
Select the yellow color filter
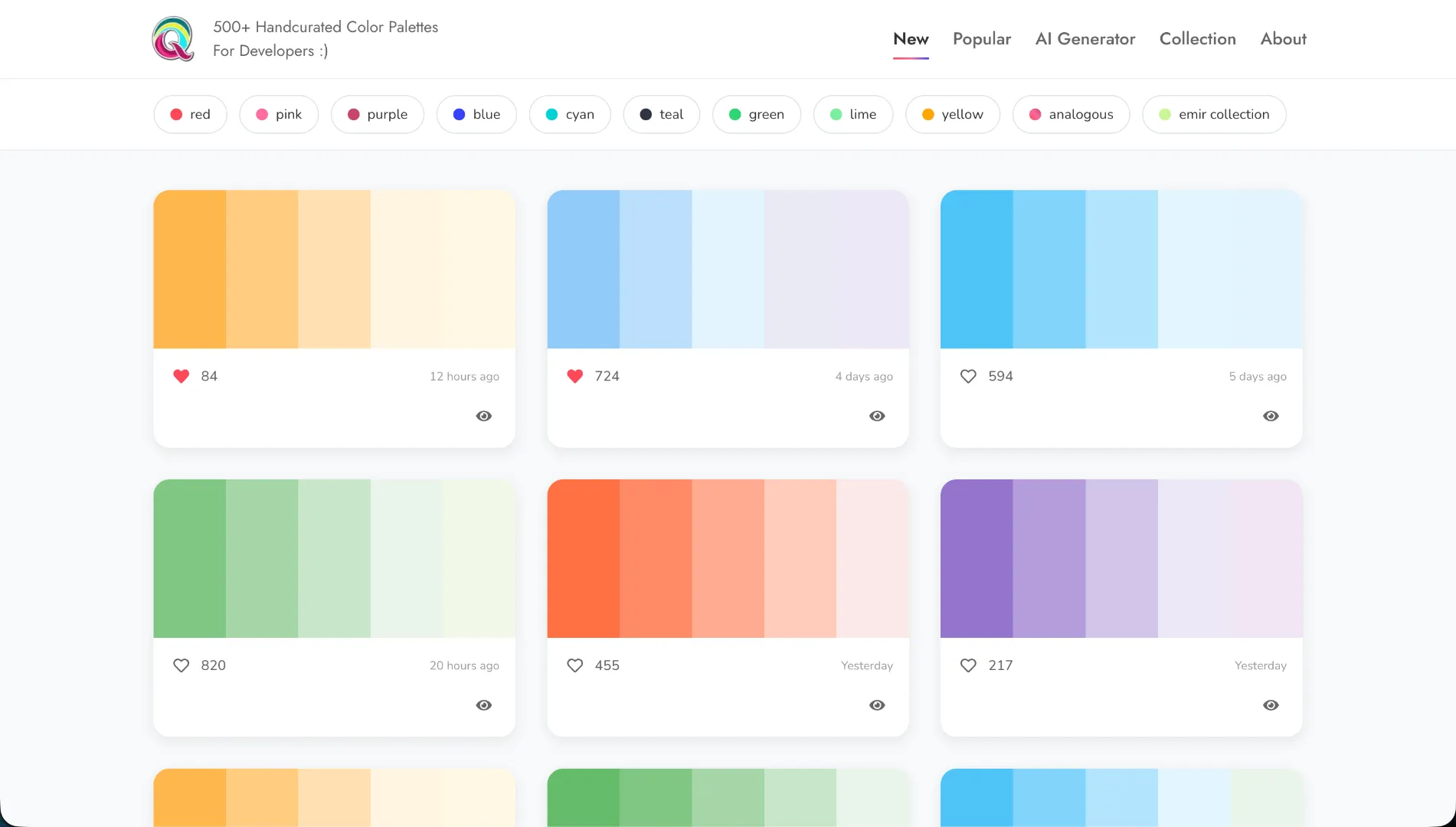[x=952, y=114]
